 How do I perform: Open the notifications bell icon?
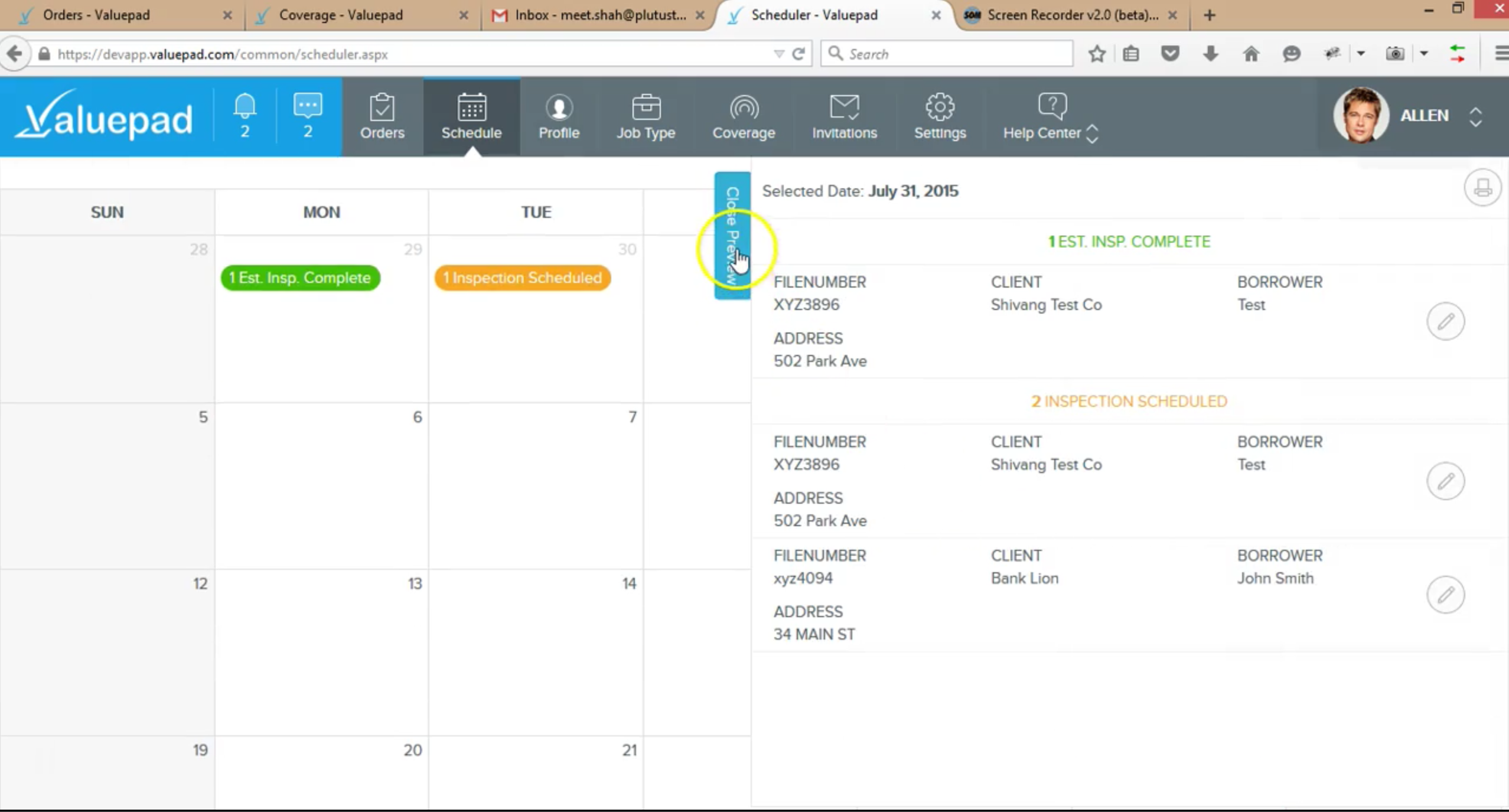point(245,116)
